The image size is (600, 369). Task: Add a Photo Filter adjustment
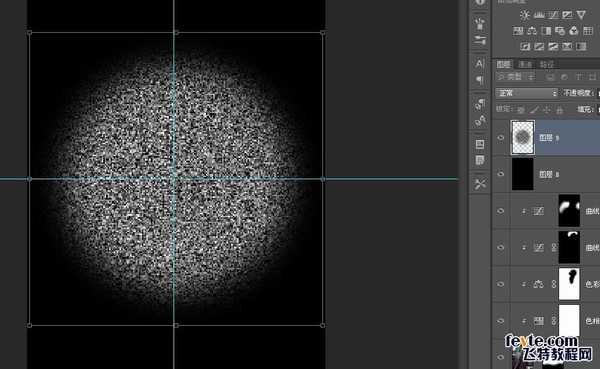pos(560,31)
